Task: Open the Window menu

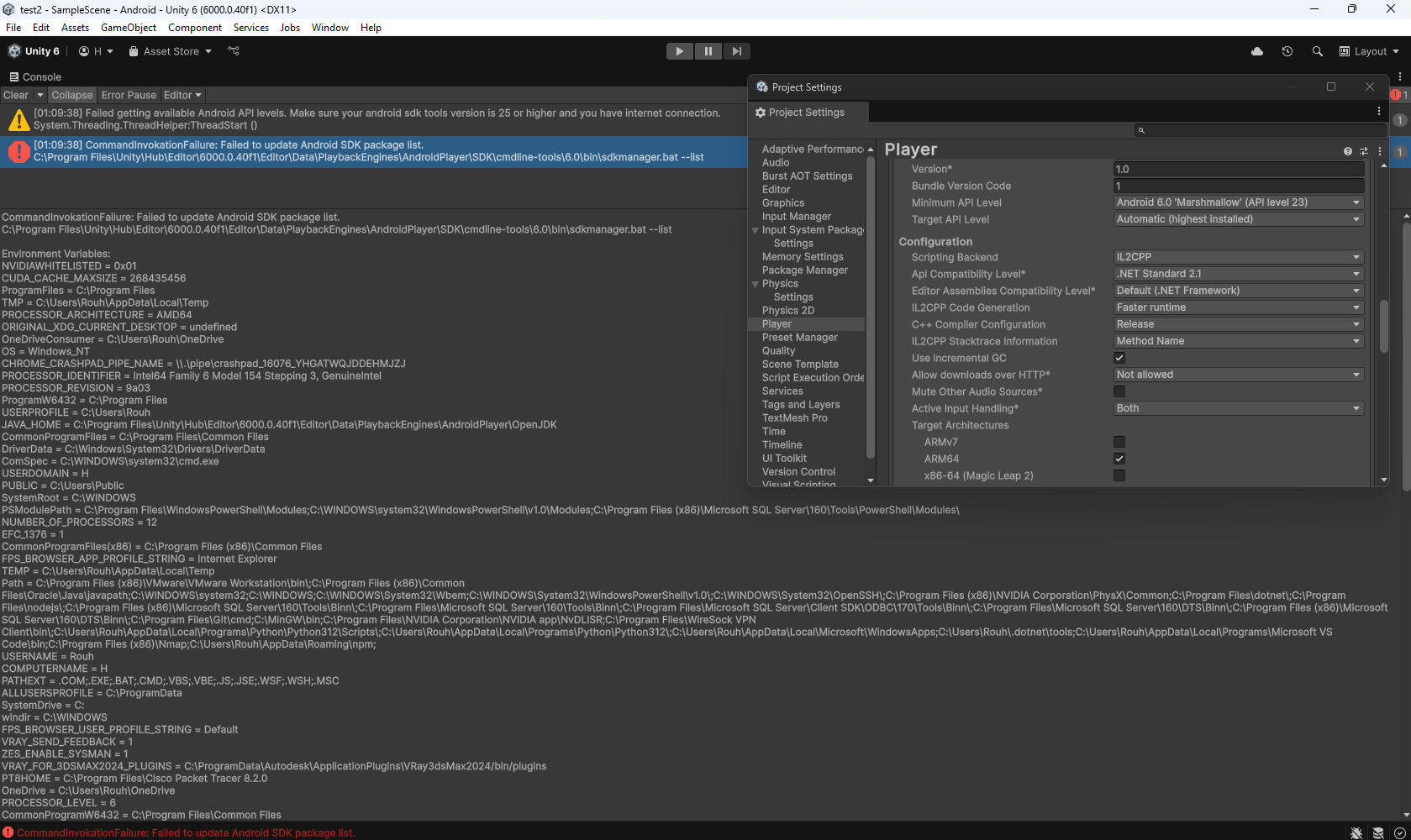Action: pyautogui.click(x=330, y=28)
